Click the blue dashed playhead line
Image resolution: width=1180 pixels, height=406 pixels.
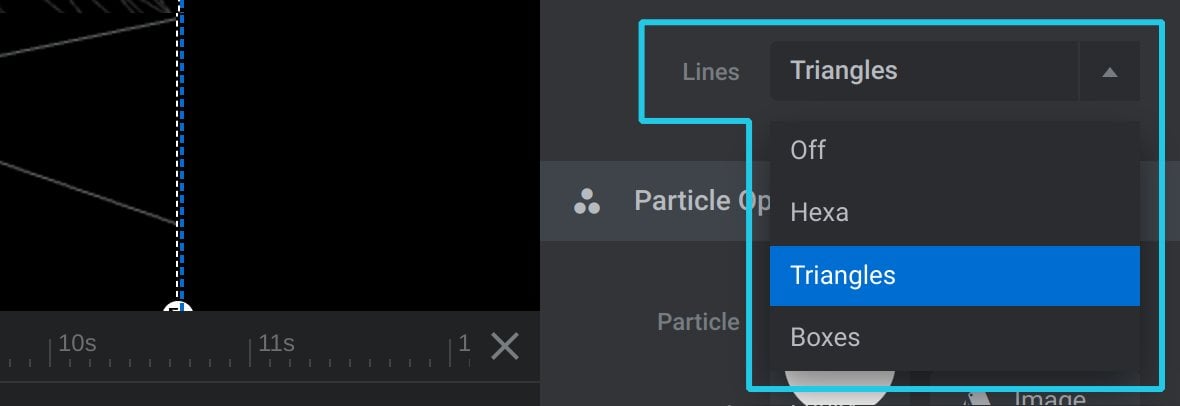pyautogui.click(x=181, y=151)
